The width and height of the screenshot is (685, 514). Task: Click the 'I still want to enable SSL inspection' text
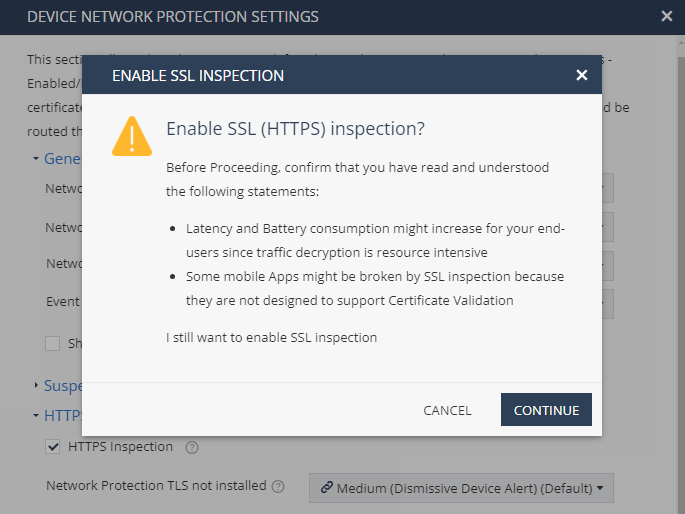(x=271, y=338)
